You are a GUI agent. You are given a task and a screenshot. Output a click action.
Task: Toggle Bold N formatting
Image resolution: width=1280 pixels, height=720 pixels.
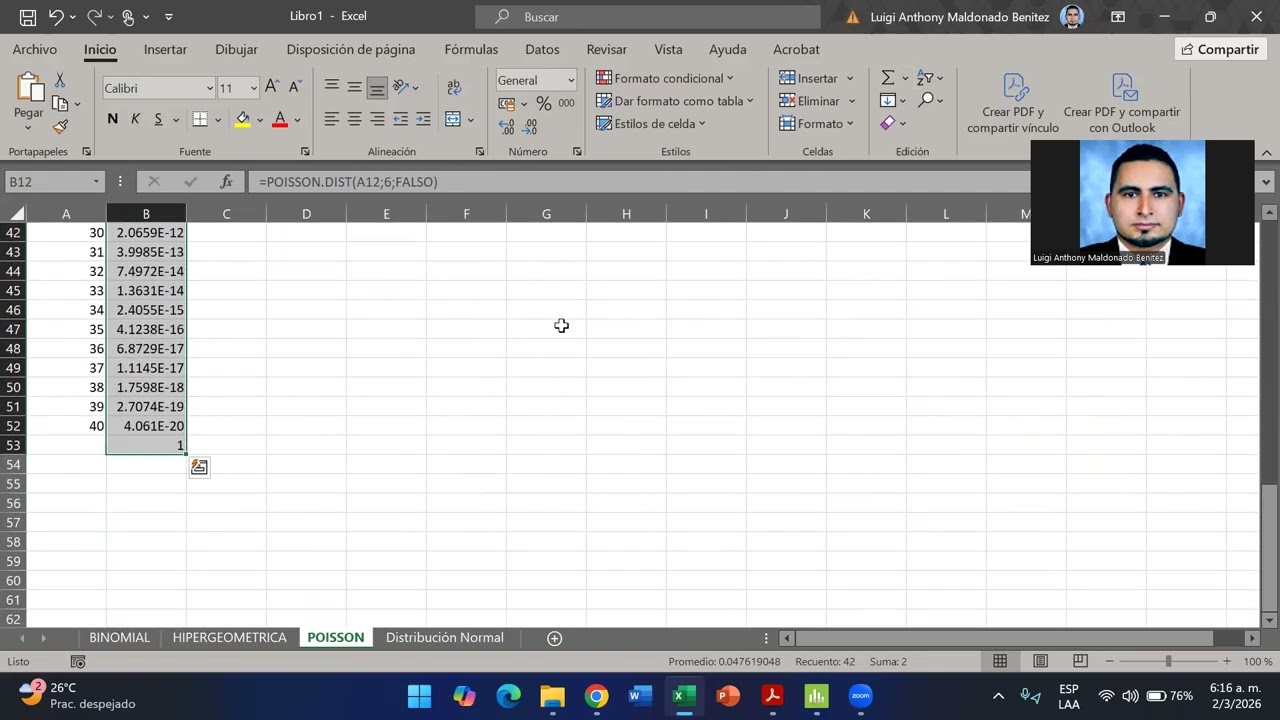click(x=112, y=119)
